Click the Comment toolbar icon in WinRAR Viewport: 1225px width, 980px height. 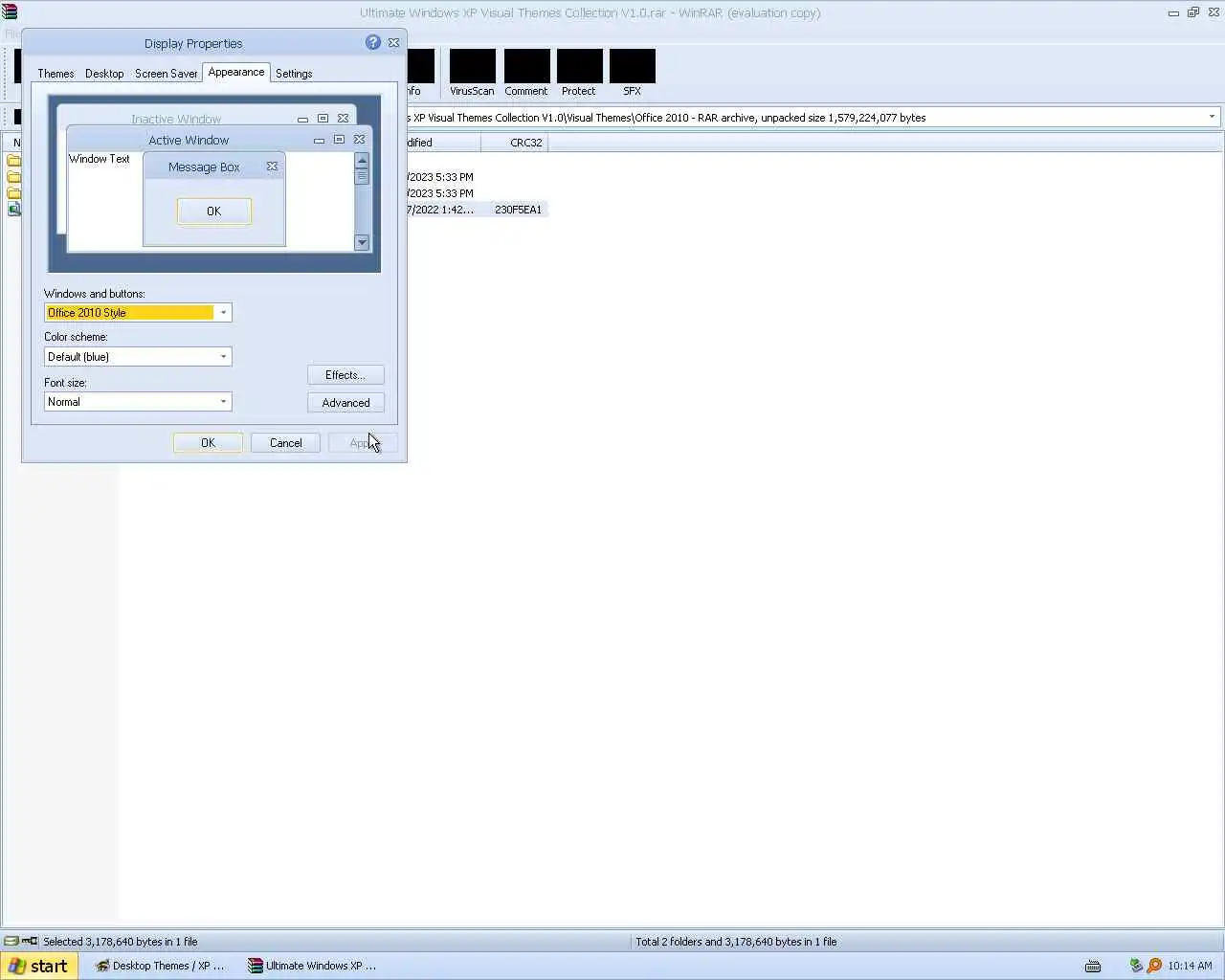[x=526, y=66]
